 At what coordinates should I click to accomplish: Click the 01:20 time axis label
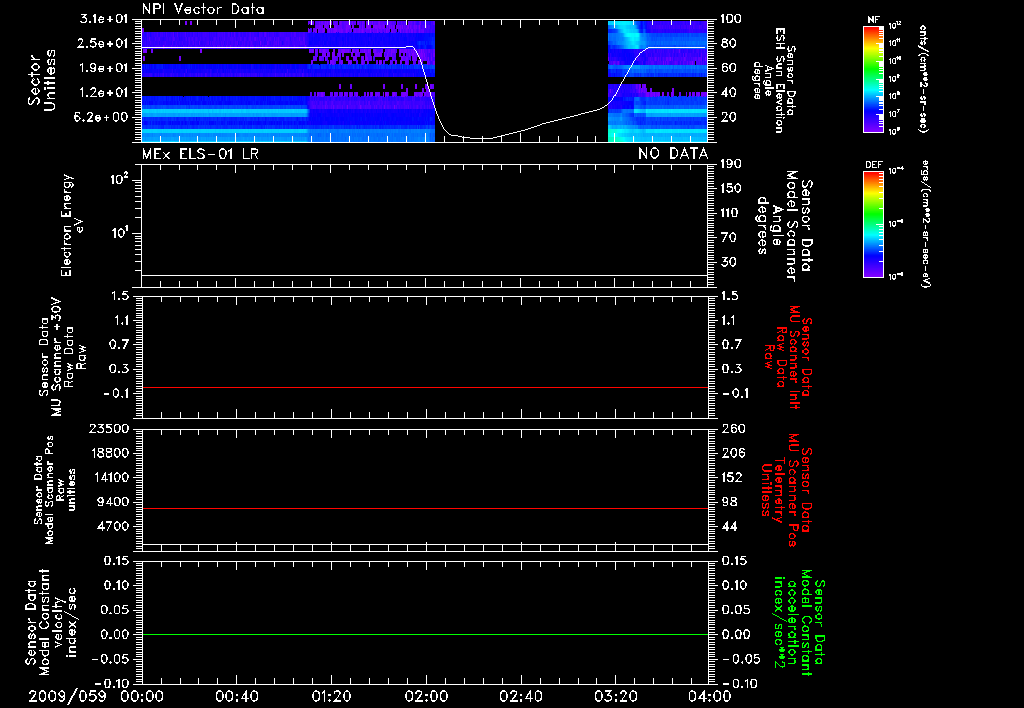[x=331, y=696]
